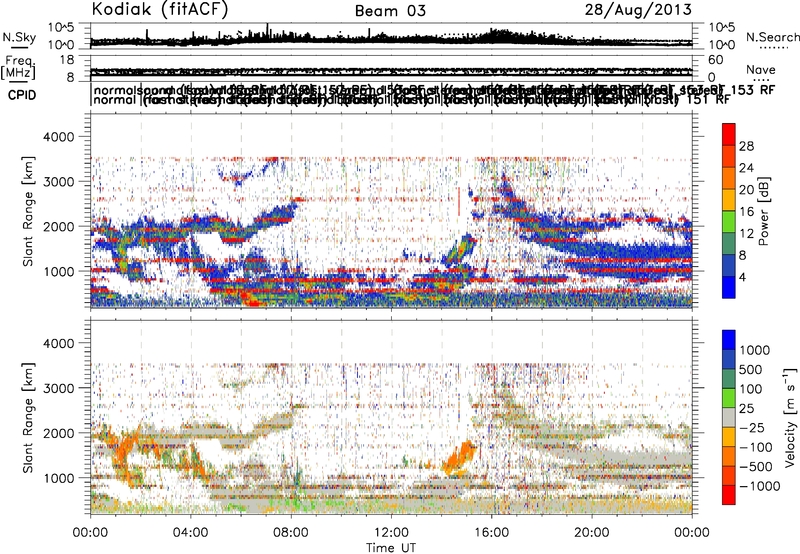Click the '08:00' time axis label
This screenshot has width=800, height=554.
coord(290,533)
